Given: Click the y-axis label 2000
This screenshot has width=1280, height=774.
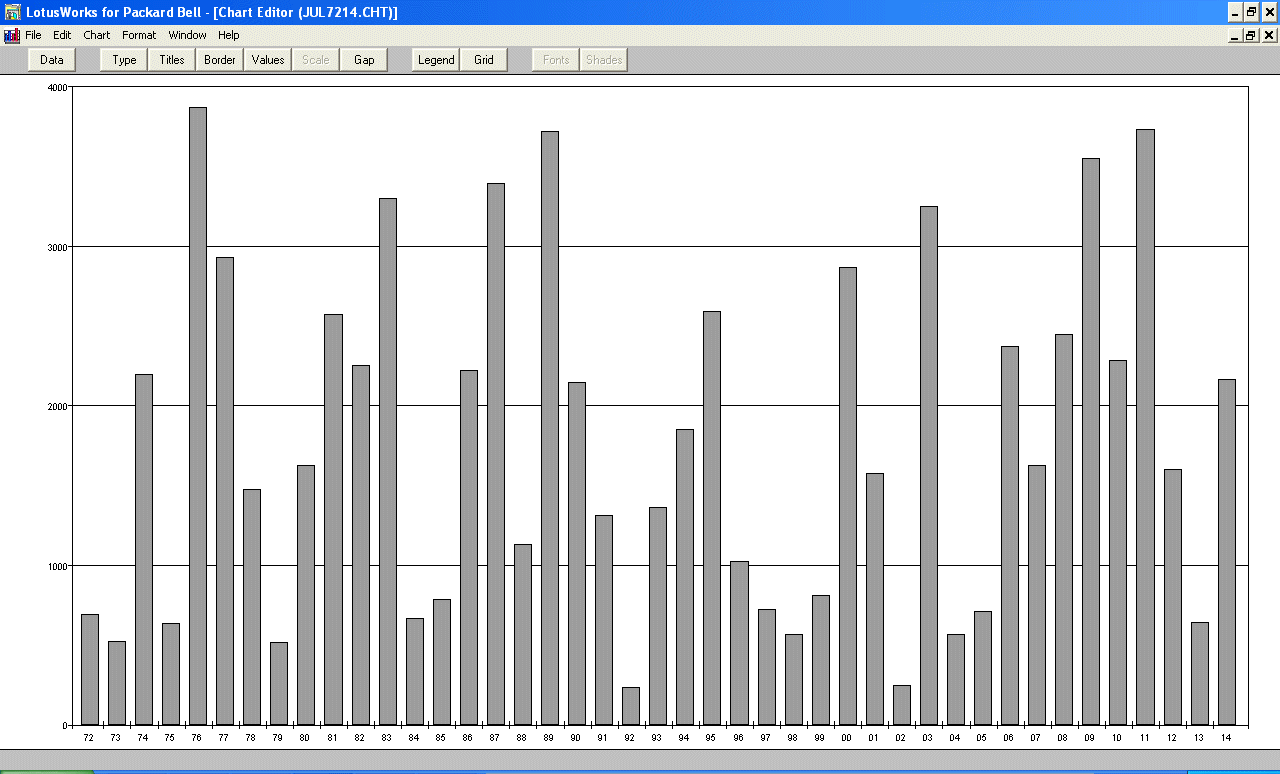Looking at the screenshot, I should tap(57, 407).
